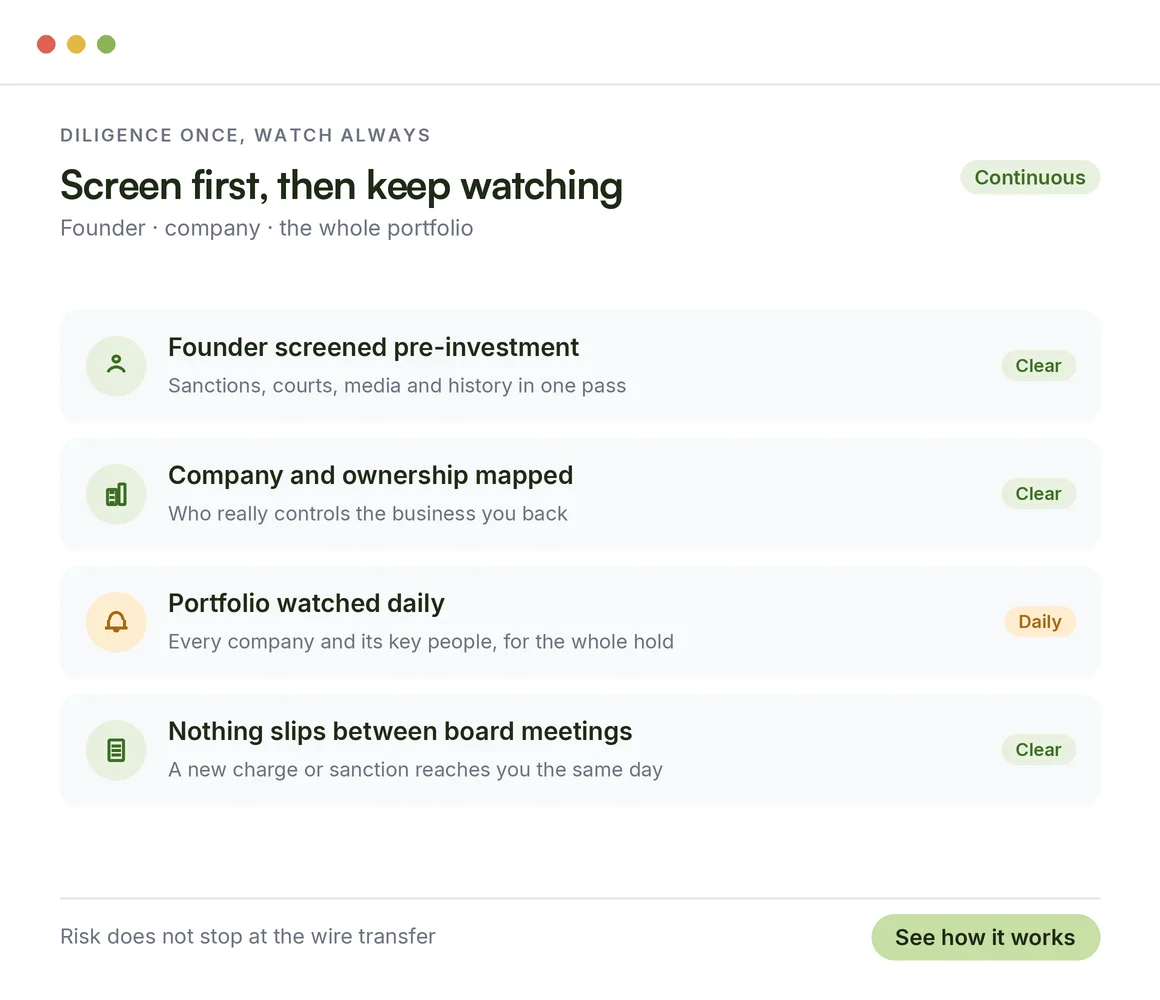Click the person icon for Founder screened
This screenshot has height=1000, width=1160.
pos(116,365)
